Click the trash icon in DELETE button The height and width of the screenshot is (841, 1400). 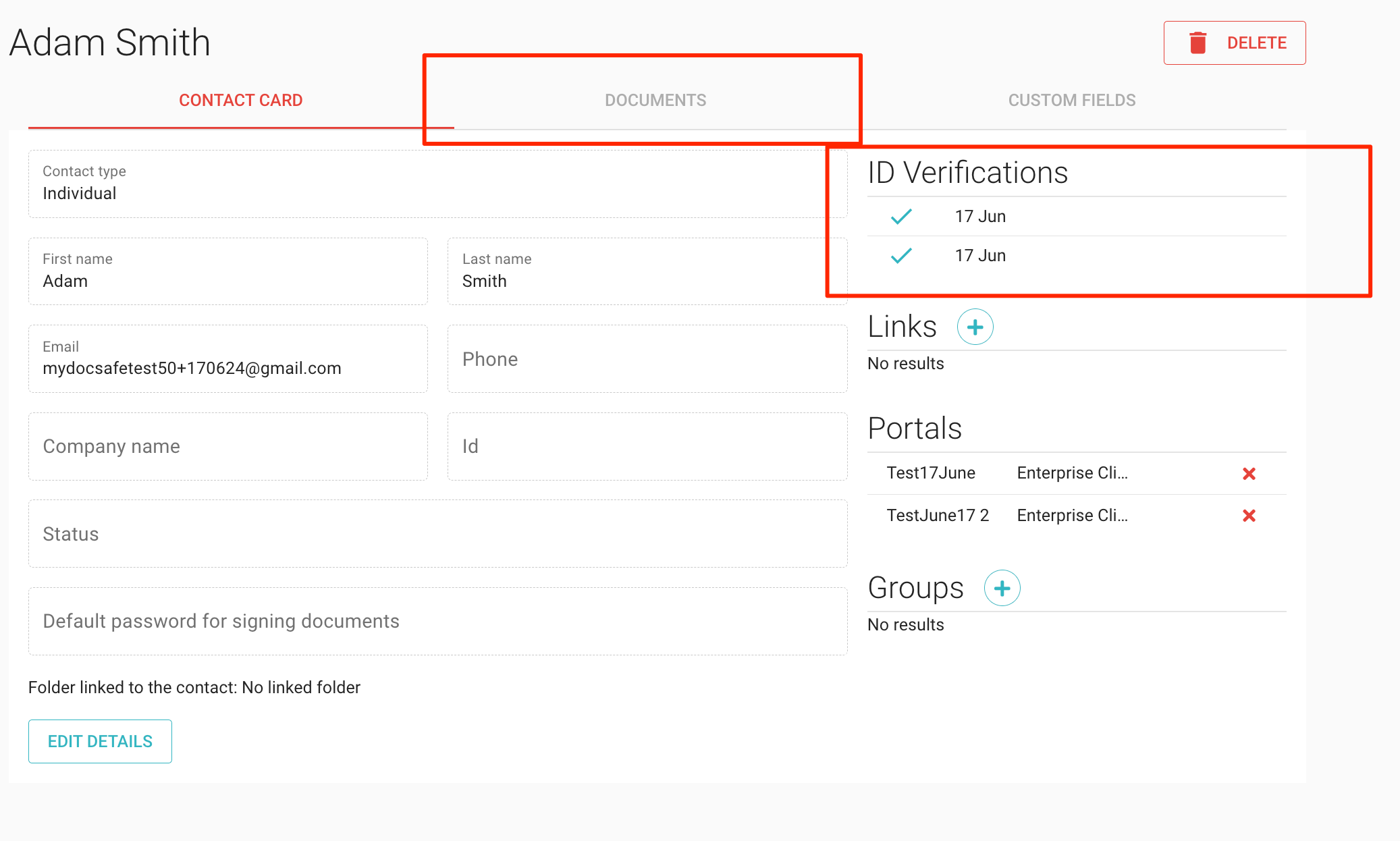click(x=1196, y=42)
